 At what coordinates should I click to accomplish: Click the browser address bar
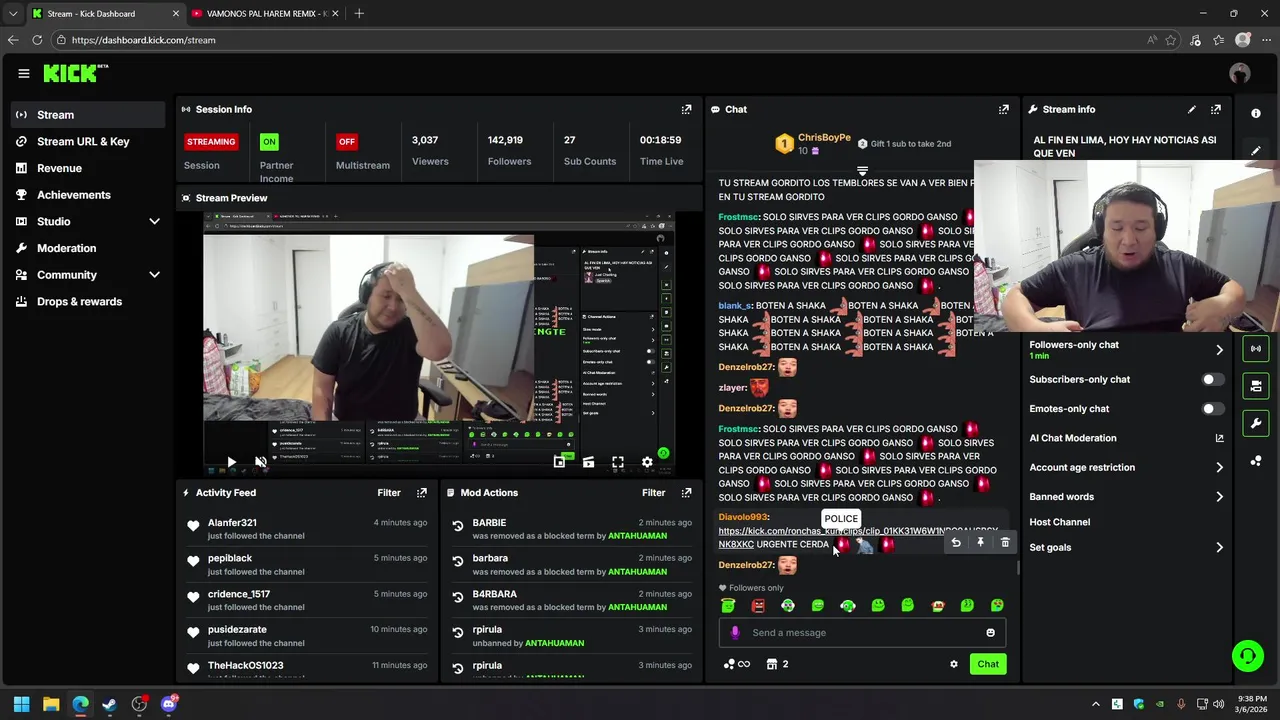click(600, 40)
